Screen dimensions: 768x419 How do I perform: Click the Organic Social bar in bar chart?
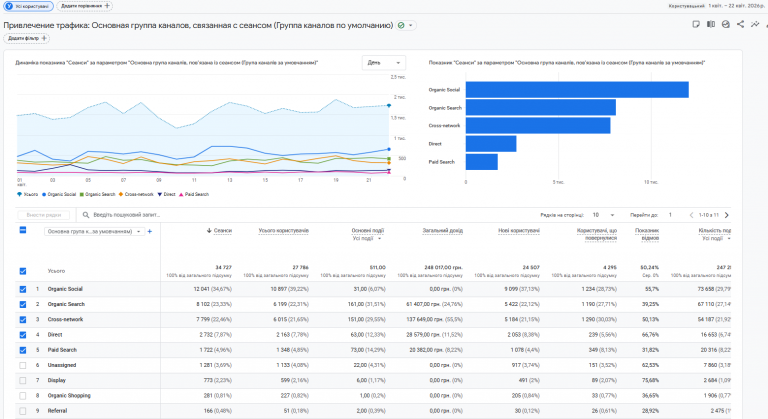click(x=577, y=89)
